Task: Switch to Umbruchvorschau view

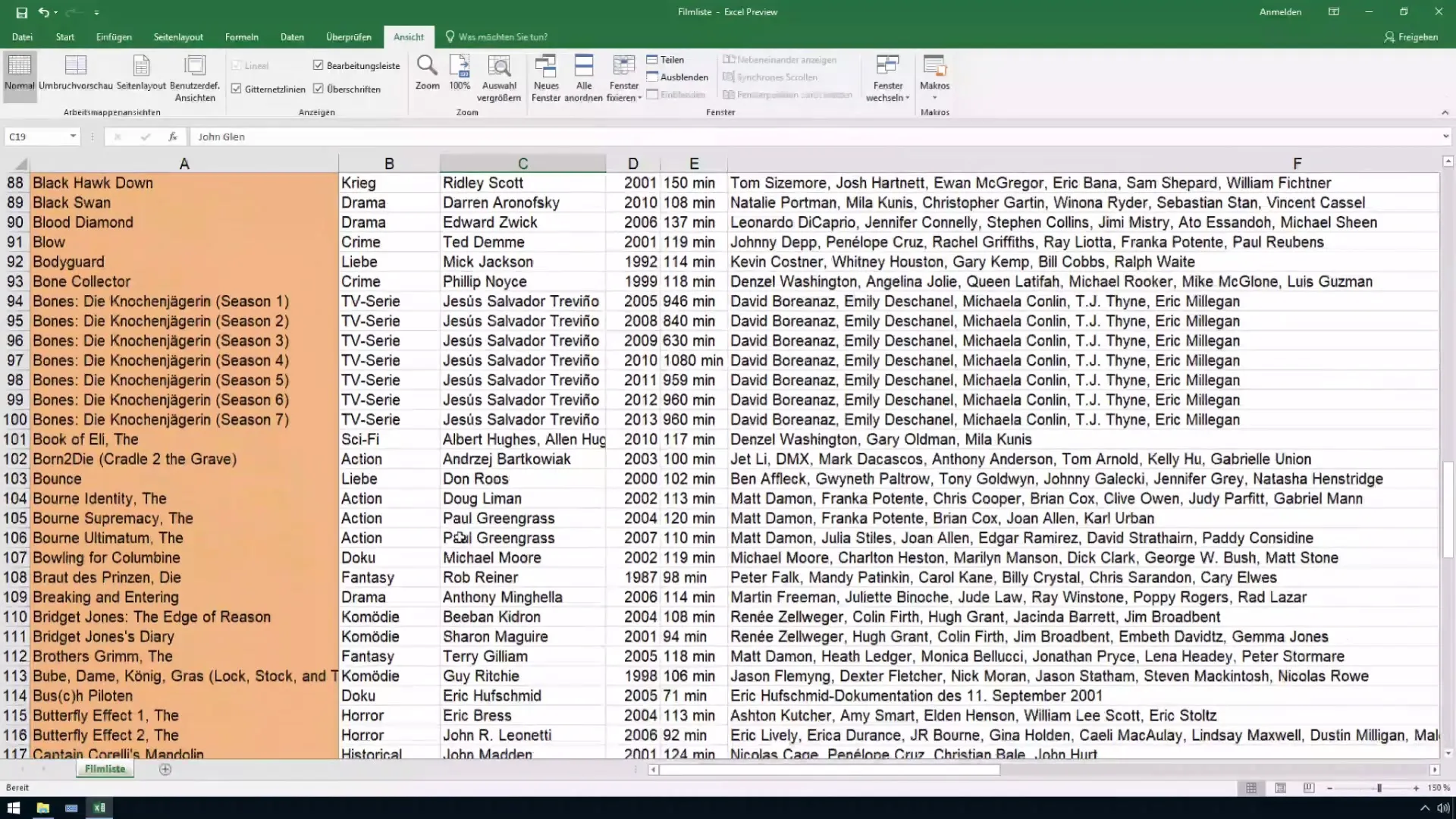Action: point(76,74)
